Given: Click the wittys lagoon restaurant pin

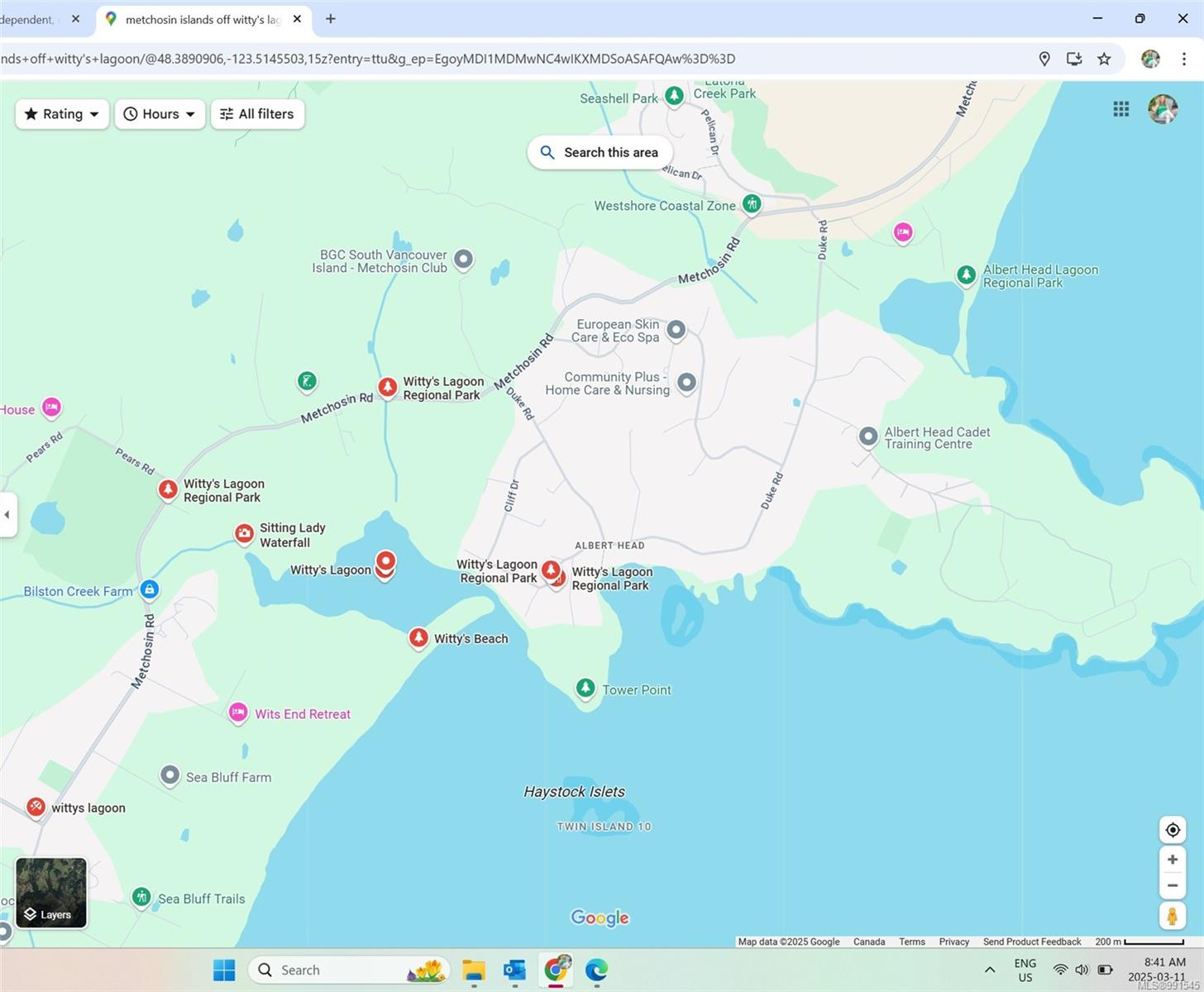Looking at the screenshot, I should (35, 806).
